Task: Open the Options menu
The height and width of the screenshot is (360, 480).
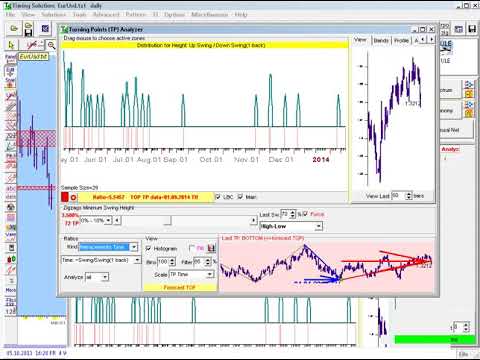Action: pos(175,15)
